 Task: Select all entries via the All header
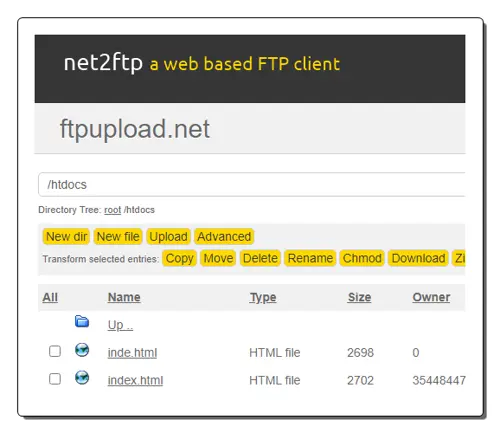[50, 297]
